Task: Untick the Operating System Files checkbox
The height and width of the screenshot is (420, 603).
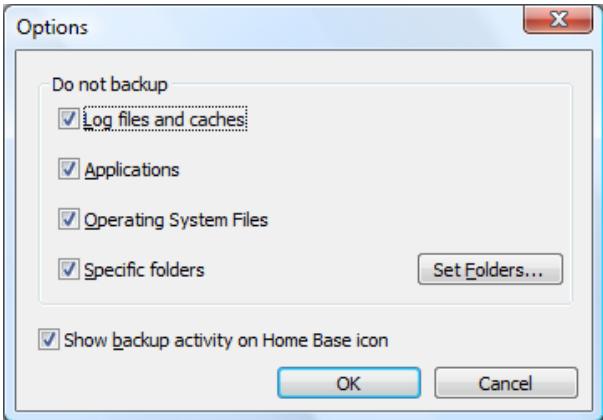Action: coord(68,219)
